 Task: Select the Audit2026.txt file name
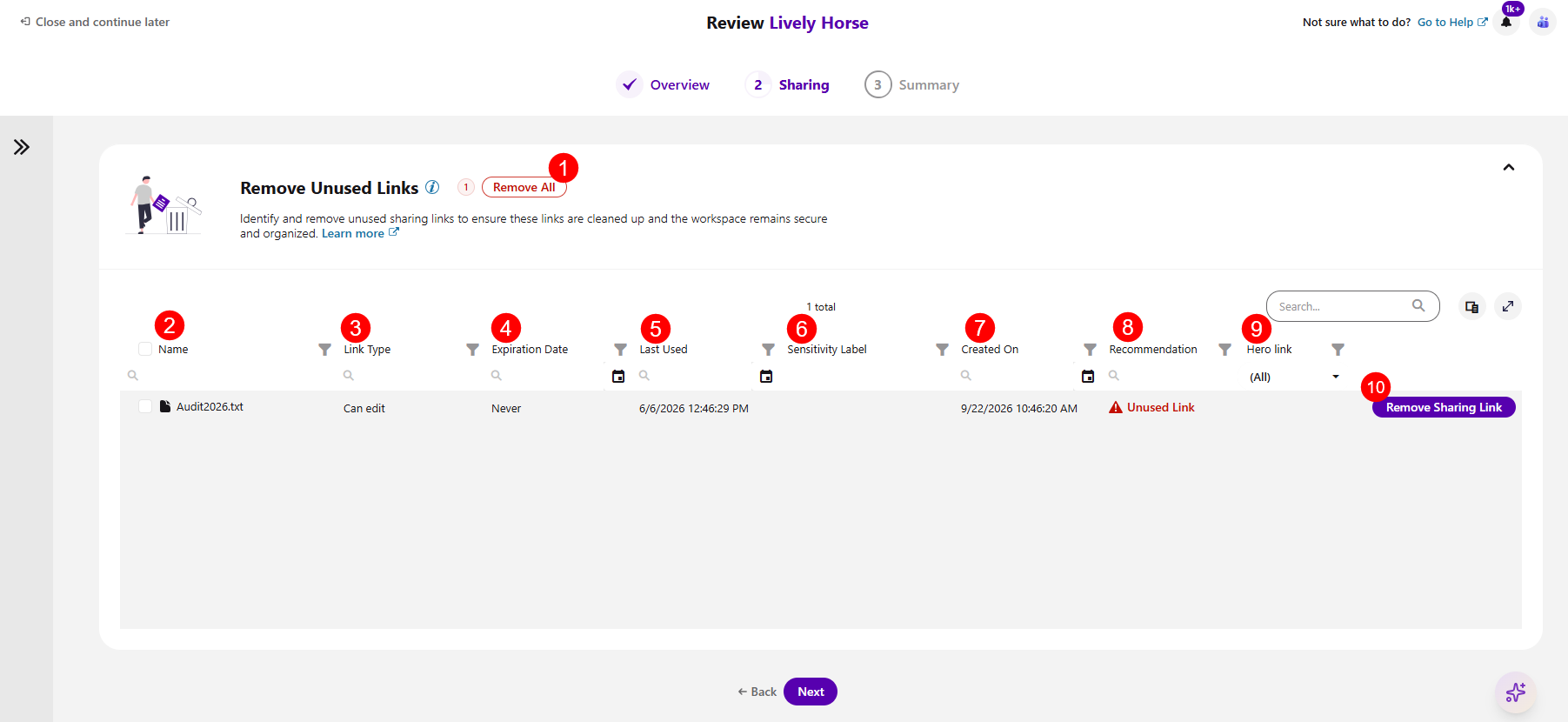(x=210, y=406)
